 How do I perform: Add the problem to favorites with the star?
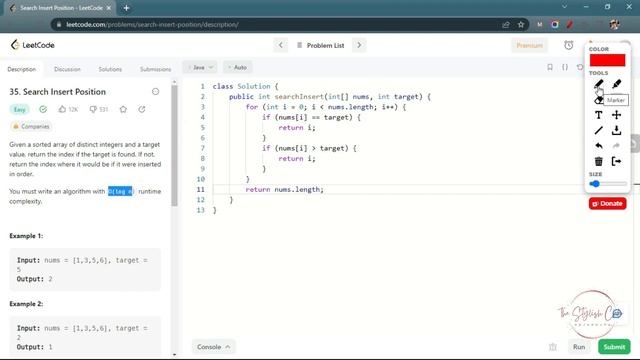pos(123,109)
